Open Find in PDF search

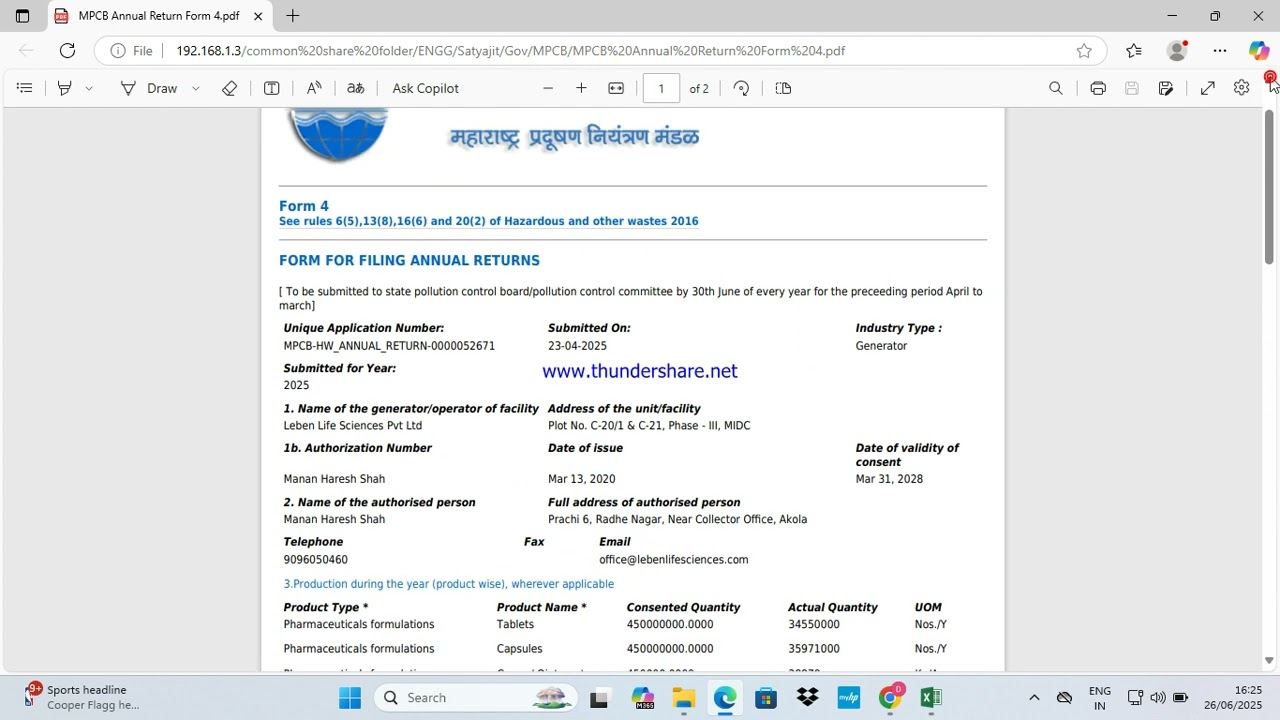[x=1055, y=88]
